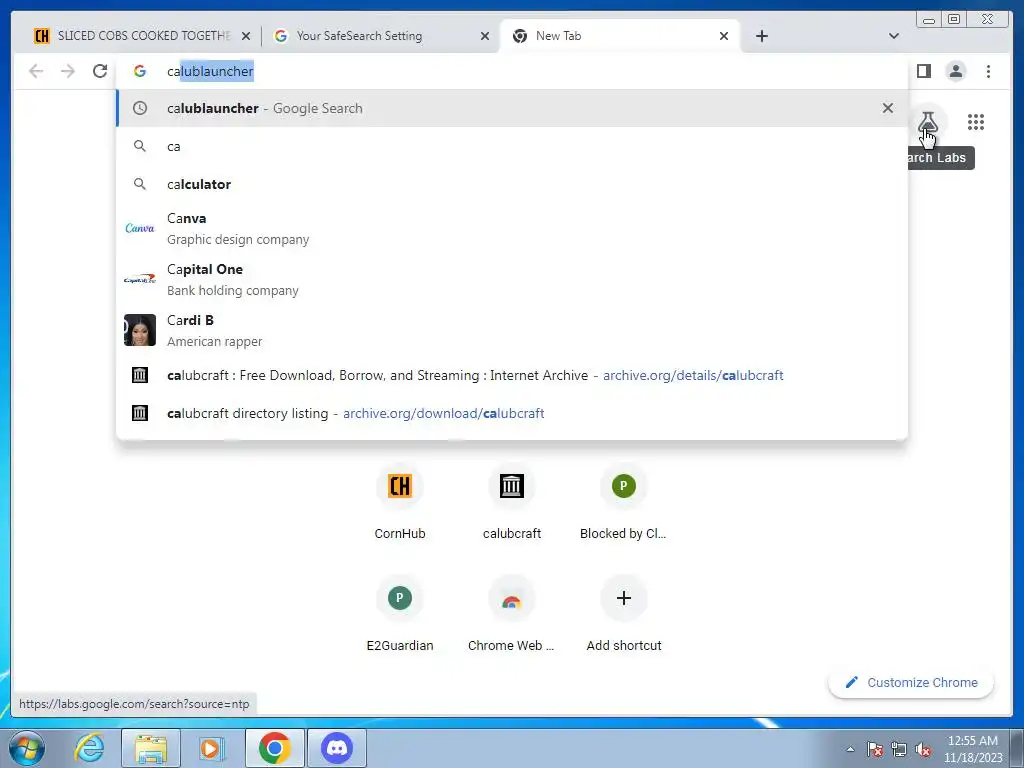Image resolution: width=1024 pixels, height=768 pixels.
Task: Select the 'ca' search suggestion
Action: coord(512,146)
